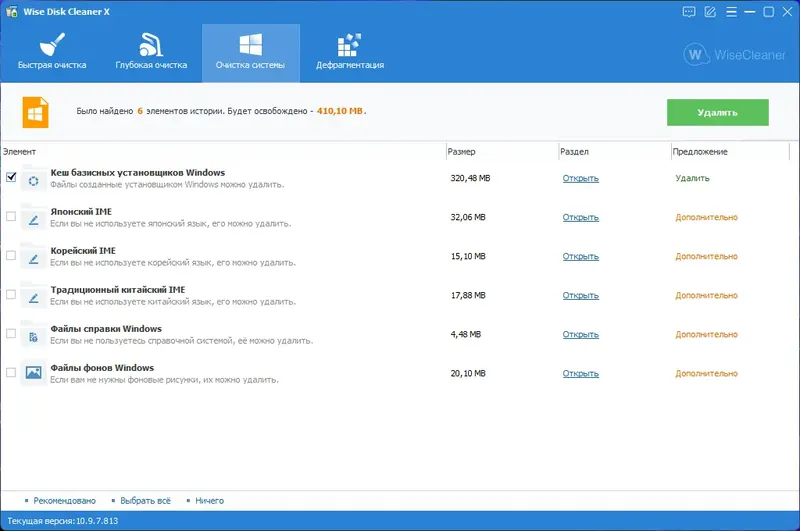Open the Быстрая очистка tab
Image resolution: width=800 pixels, height=531 pixels.
52,53
